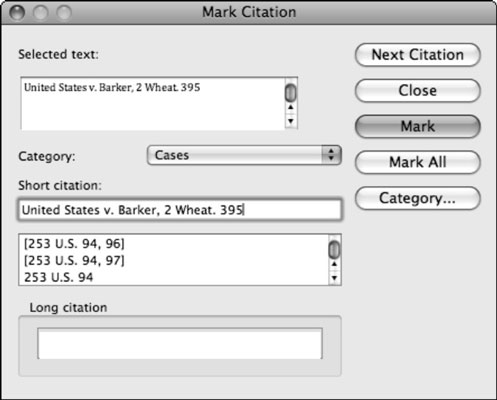This screenshot has width=497, height=400.
Task: Open the Cases category dropdown
Action: coord(244,155)
